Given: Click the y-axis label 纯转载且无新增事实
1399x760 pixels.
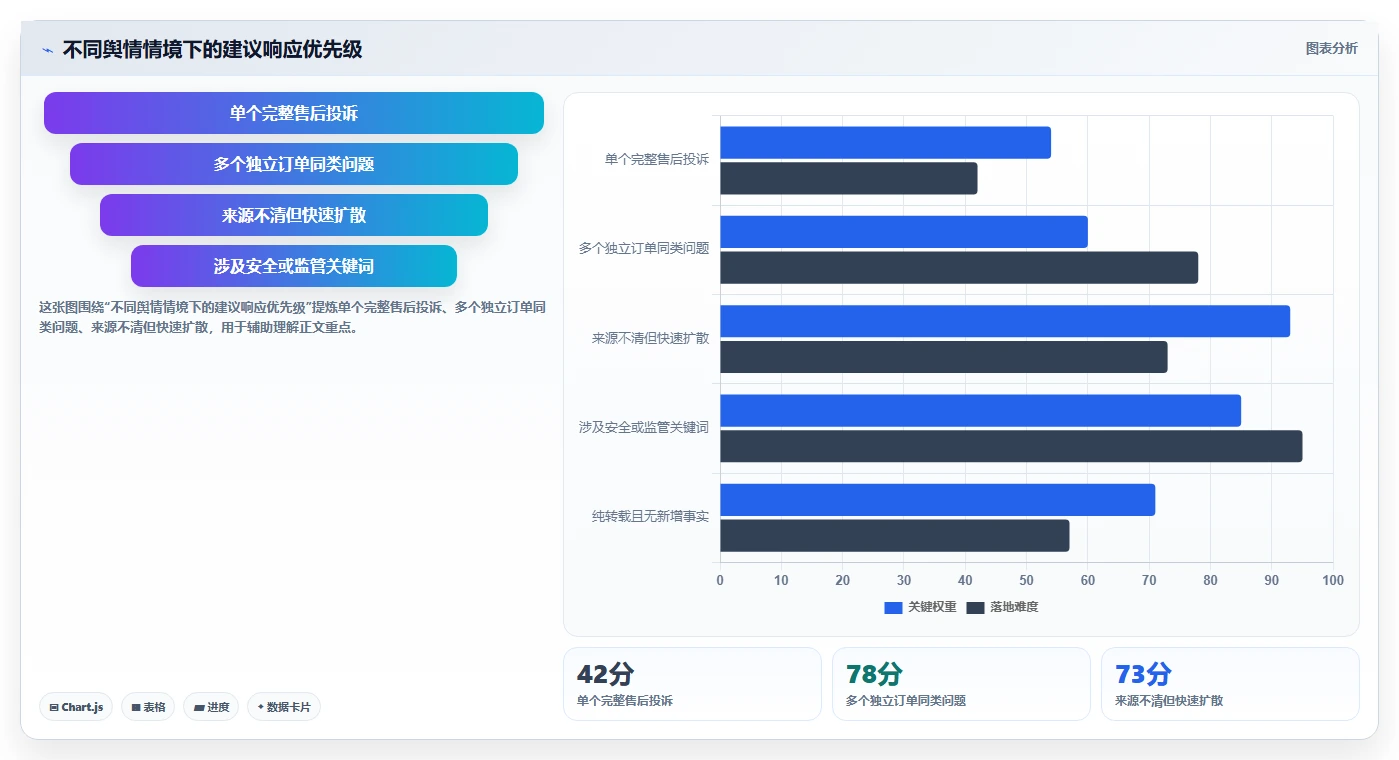Looking at the screenshot, I should (x=650, y=517).
